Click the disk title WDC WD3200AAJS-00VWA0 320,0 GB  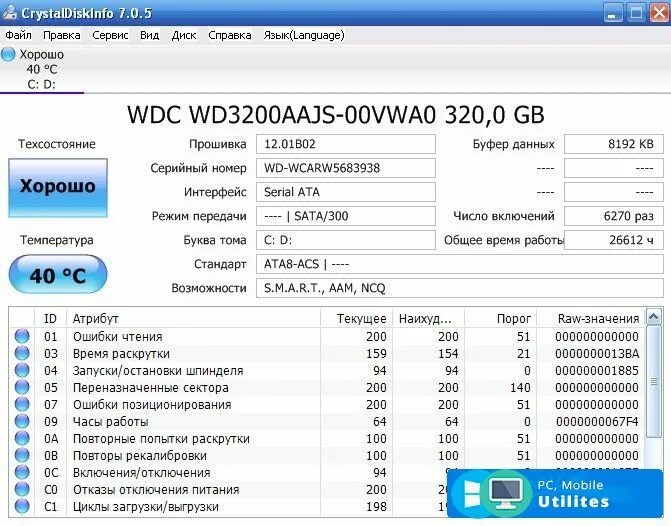coord(336,115)
